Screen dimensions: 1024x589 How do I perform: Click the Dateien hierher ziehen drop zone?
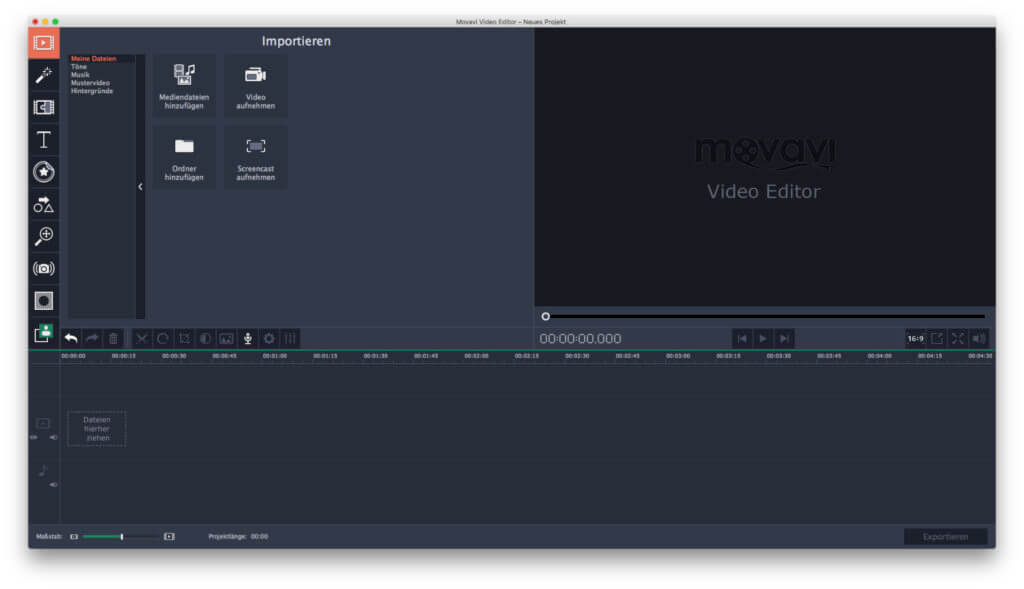pos(97,429)
